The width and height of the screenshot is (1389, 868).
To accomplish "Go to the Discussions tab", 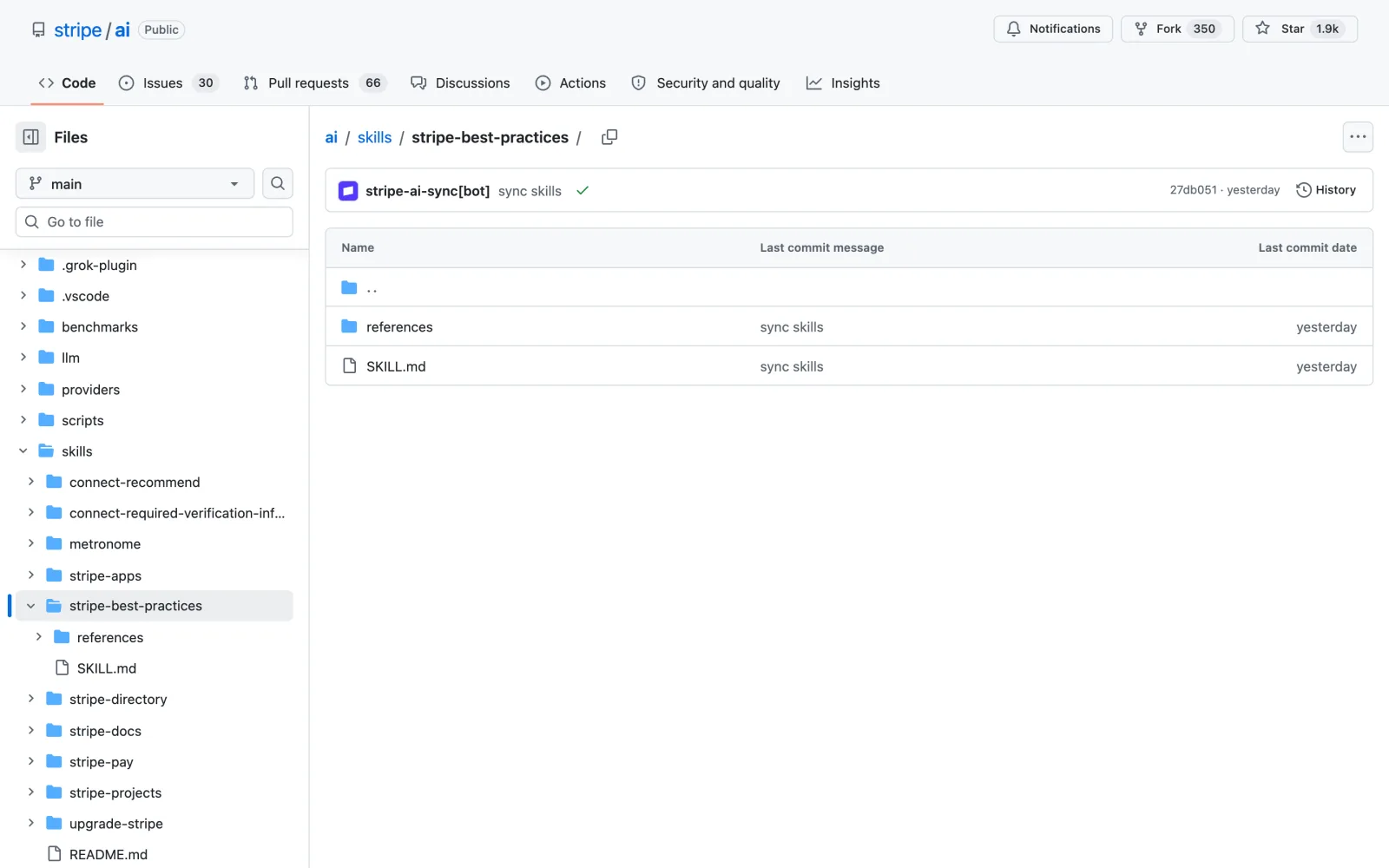I will coord(460,83).
